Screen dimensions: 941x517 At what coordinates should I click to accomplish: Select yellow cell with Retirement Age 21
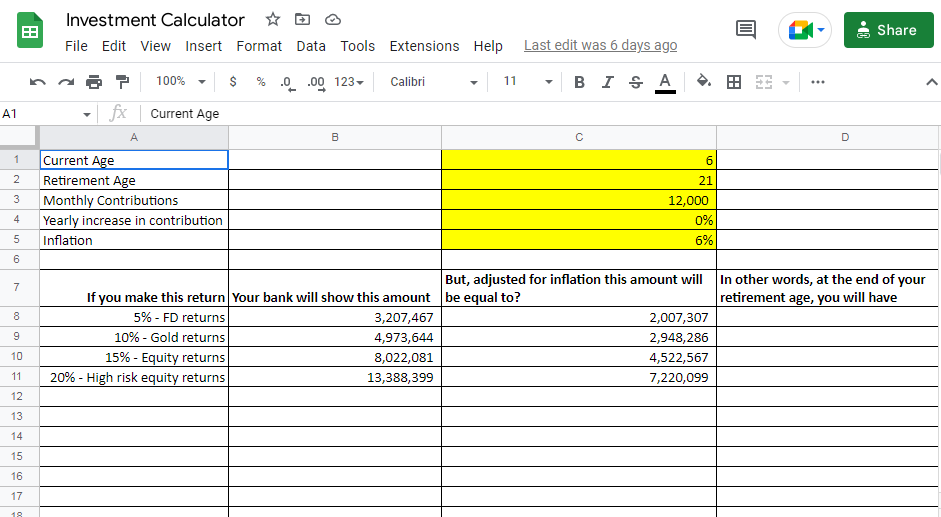point(579,180)
